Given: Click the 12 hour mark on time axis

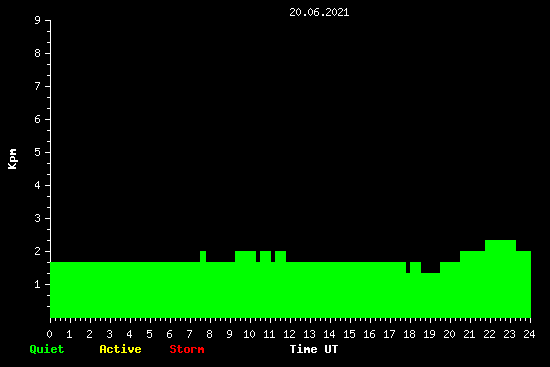Looking at the screenshot, I should [289, 334].
